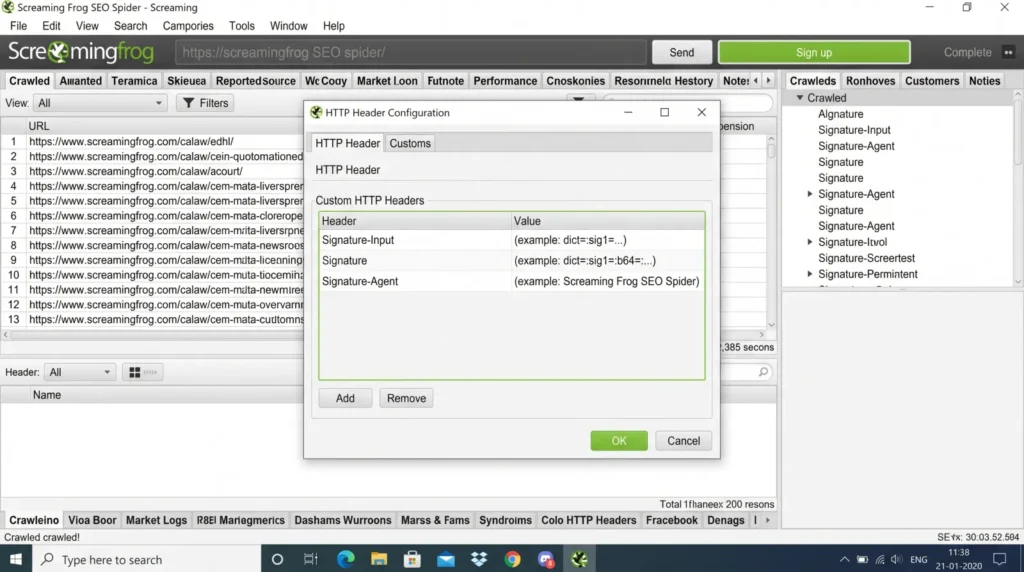Click the Screaming Frog logo
1024x572 pixels.
[x=81, y=52]
